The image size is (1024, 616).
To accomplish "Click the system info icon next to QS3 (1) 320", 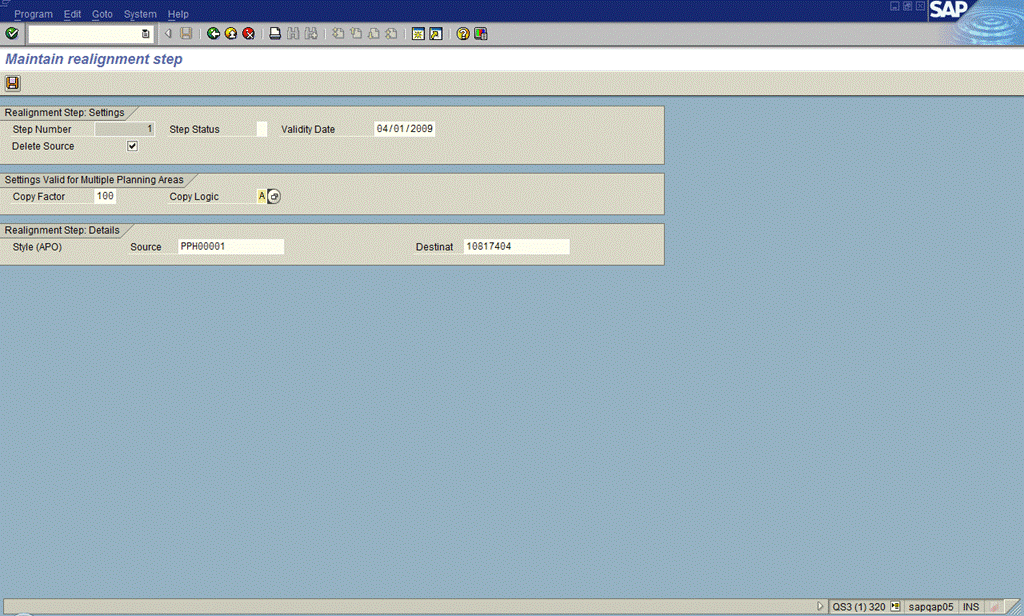I will 895,607.
